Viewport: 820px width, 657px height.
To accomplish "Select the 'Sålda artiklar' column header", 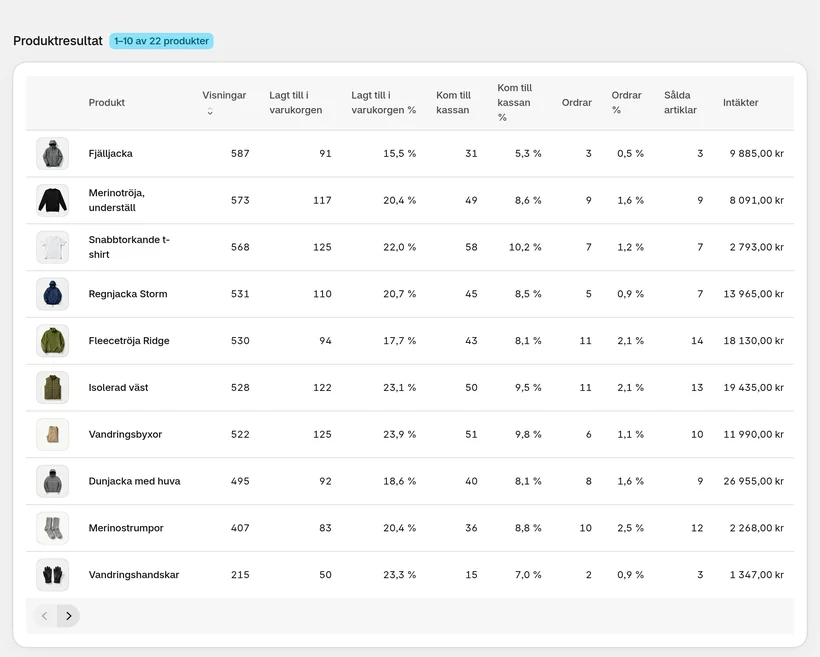I will (x=680, y=103).
